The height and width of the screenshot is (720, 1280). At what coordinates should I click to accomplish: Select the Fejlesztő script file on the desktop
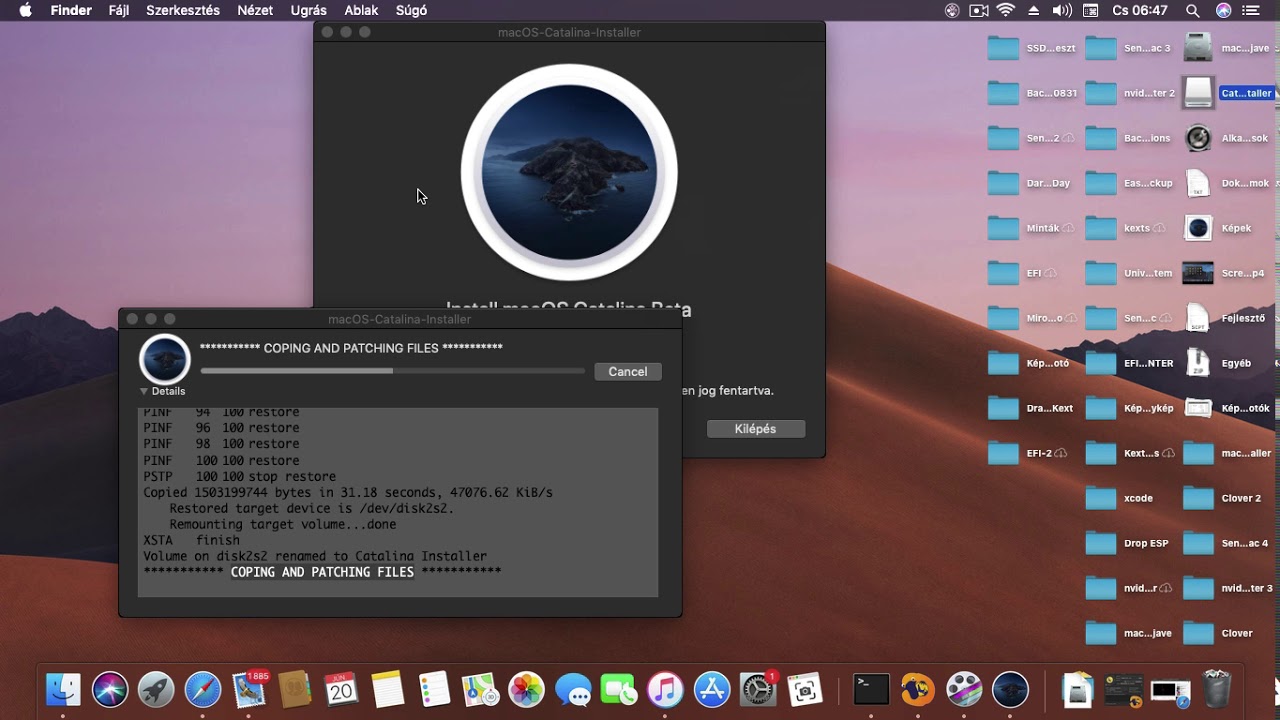pyautogui.click(x=1198, y=318)
